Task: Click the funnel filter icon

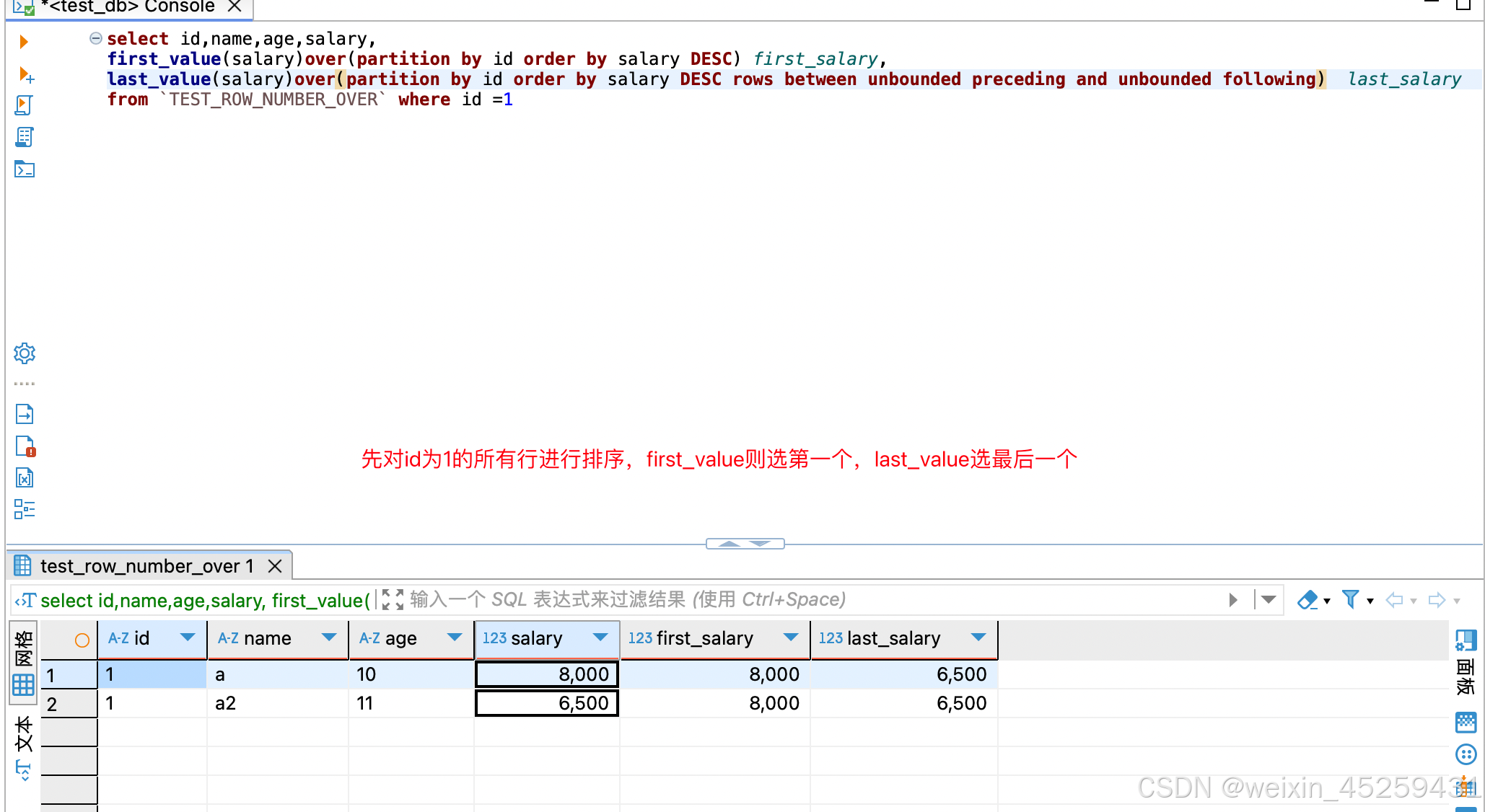Action: [x=1350, y=599]
